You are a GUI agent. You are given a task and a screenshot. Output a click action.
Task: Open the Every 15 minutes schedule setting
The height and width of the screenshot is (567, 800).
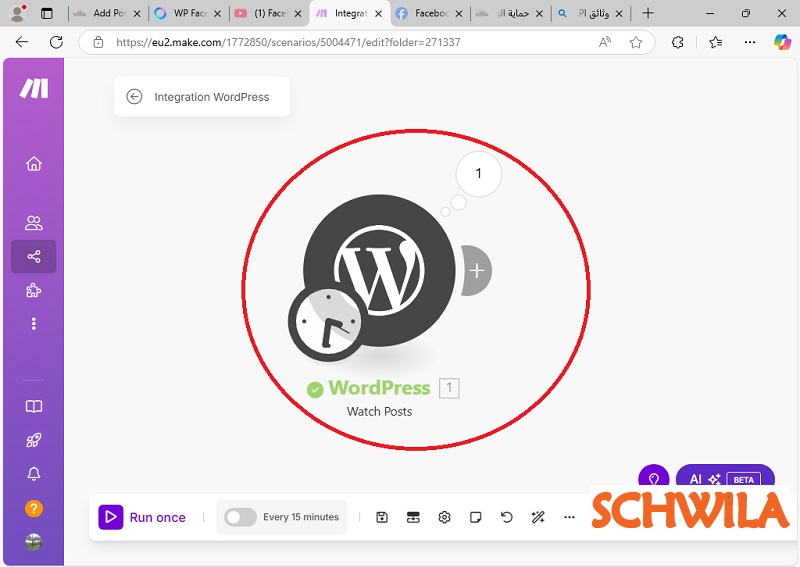pos(301,517)
